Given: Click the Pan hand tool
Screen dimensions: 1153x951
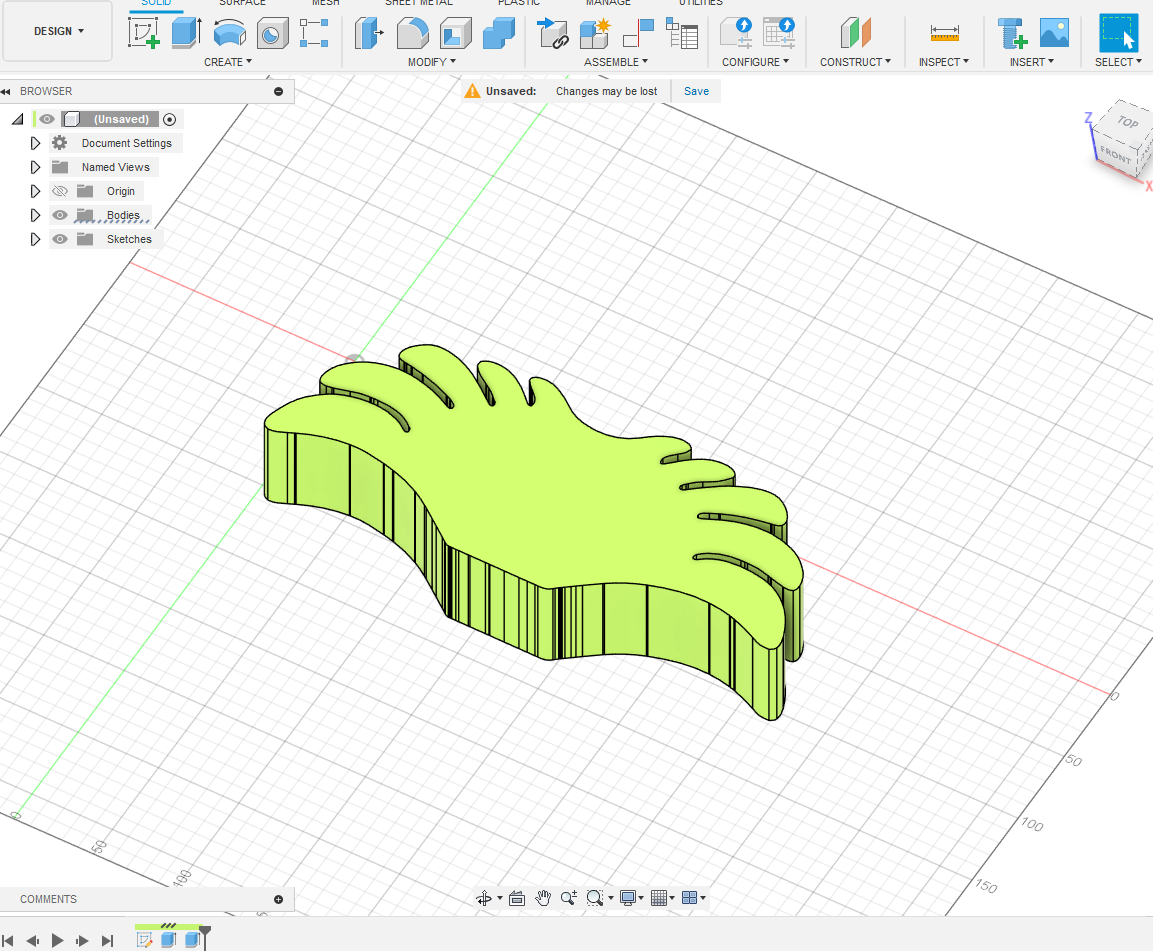Looking at the screenshot, I should pyautogui.click(x=543, y=898).
